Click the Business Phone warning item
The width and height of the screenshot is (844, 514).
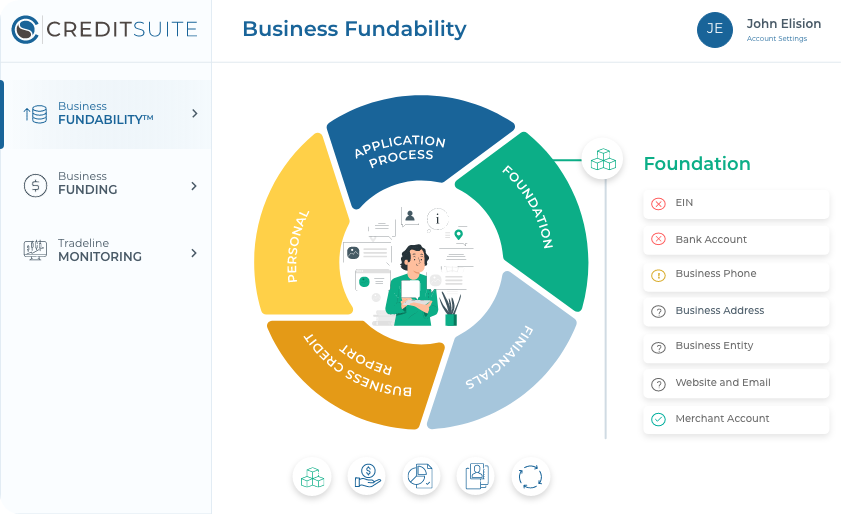coord(736,275)
